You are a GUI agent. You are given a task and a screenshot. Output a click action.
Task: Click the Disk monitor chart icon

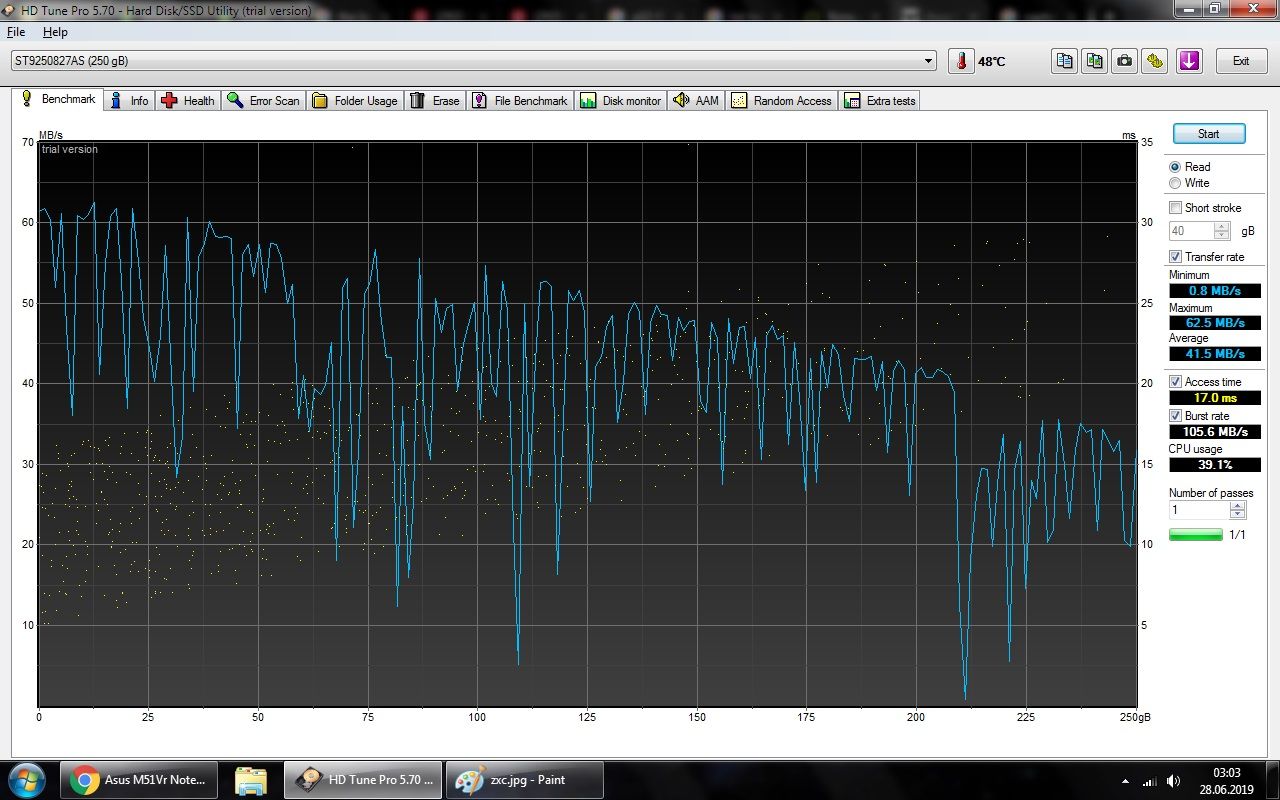click(x=588, y=100)
